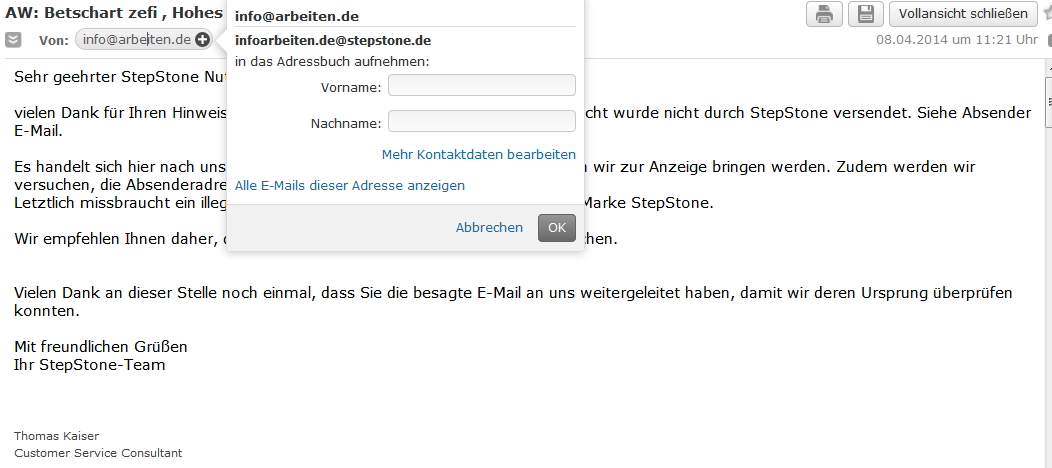Click the plus icon beside sender address
The image size is (1052, 468).
pyautogui.click(x=203, y=40)
